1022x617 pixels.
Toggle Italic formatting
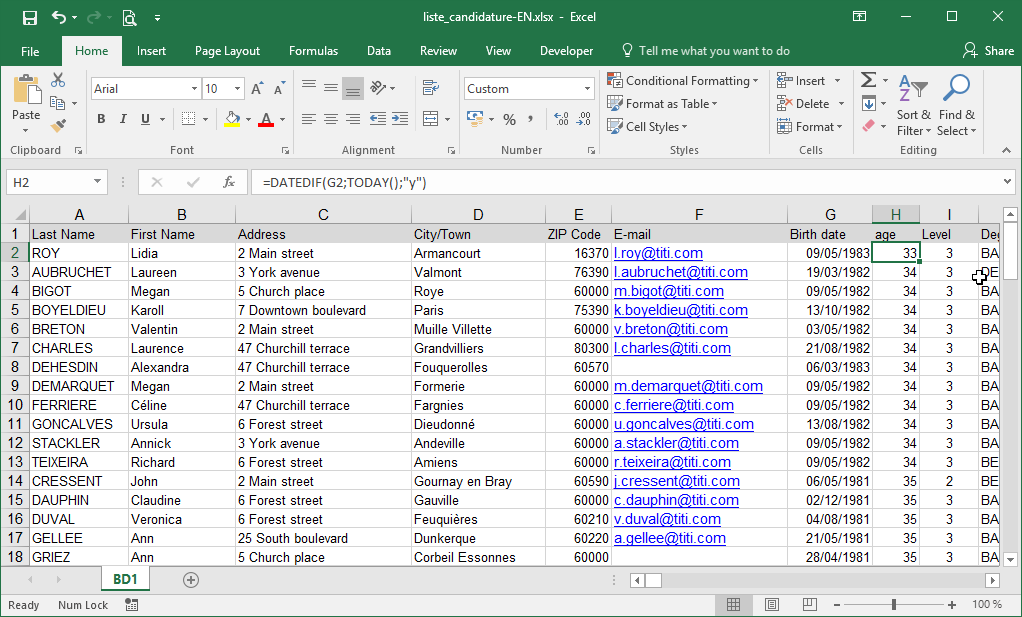124,120
